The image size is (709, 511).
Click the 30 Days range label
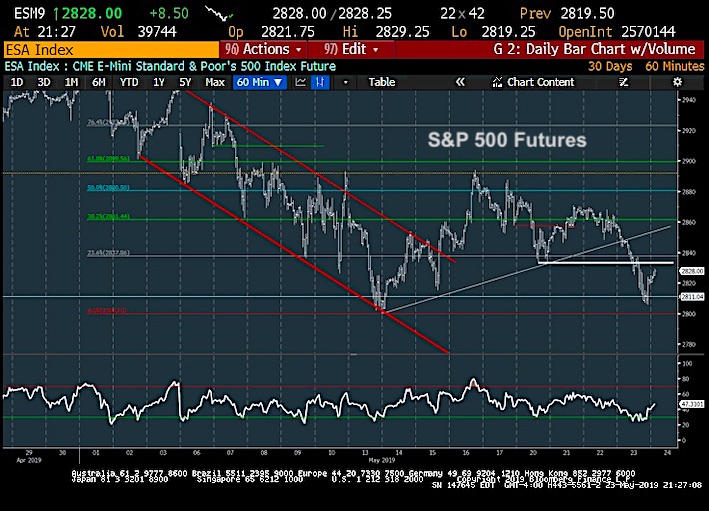tap(610, 66)
